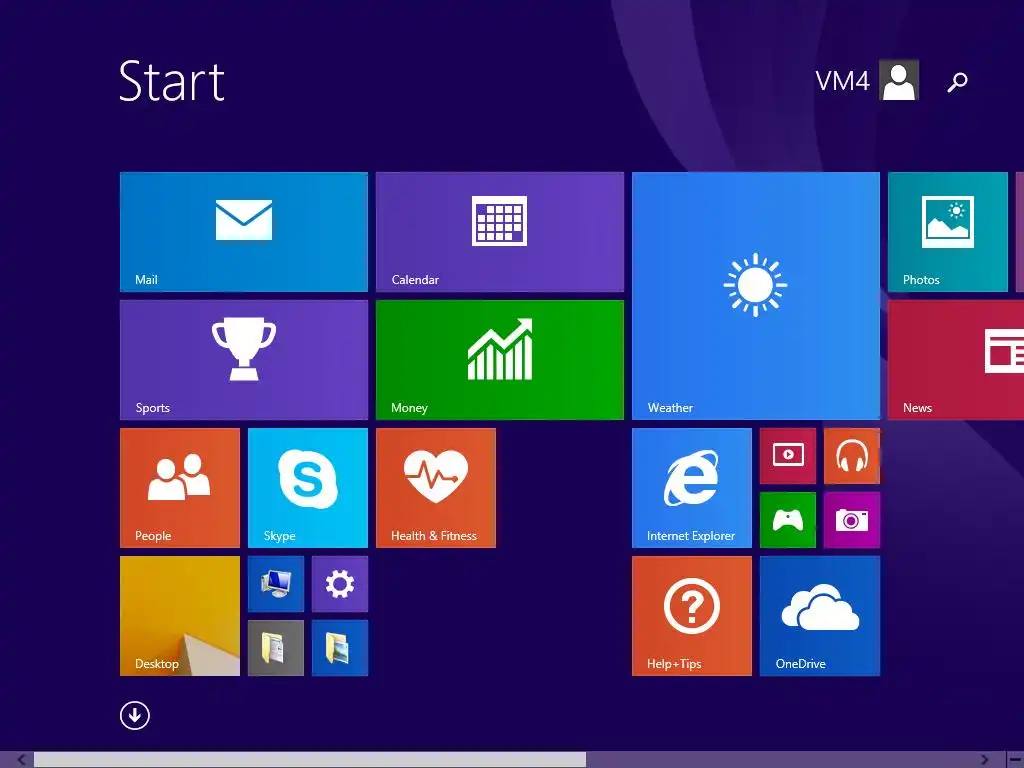1024x768 pixels.
Task: Open the Documents folder tile
Action: click(x=276, y=648)
